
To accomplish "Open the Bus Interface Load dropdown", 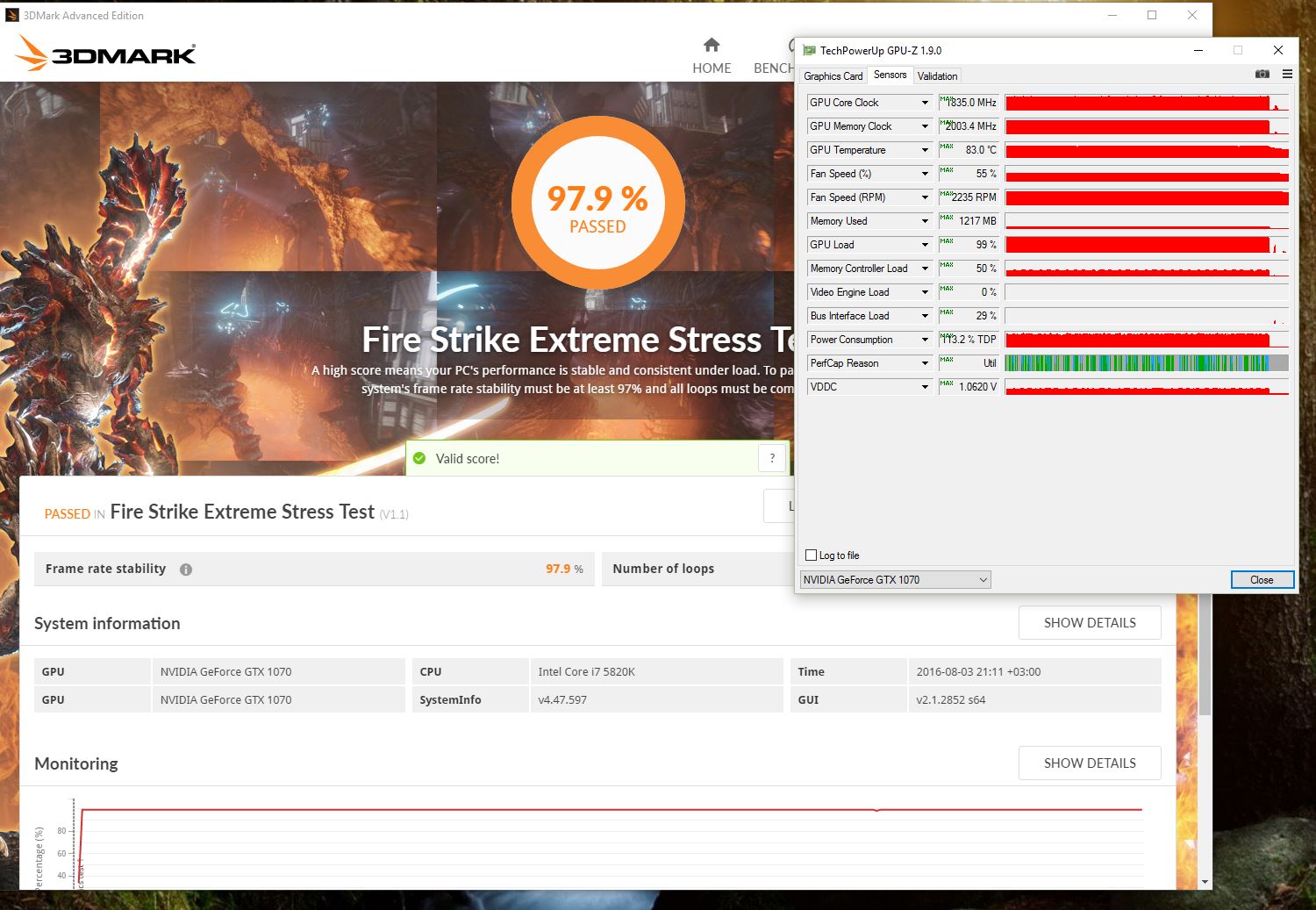I will (925, 316).
